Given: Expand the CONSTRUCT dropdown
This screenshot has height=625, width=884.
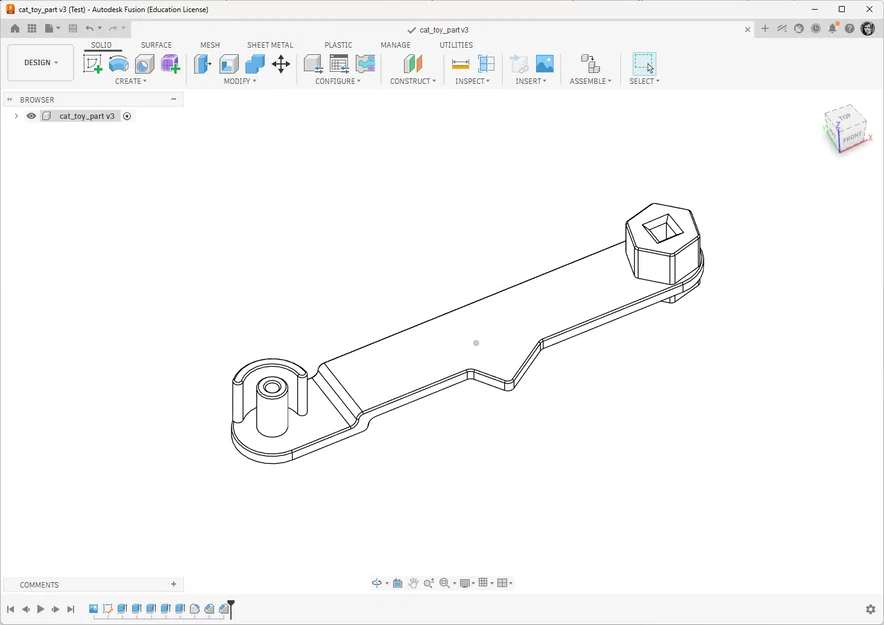Looking at the screenshot, I should [413, 81].
